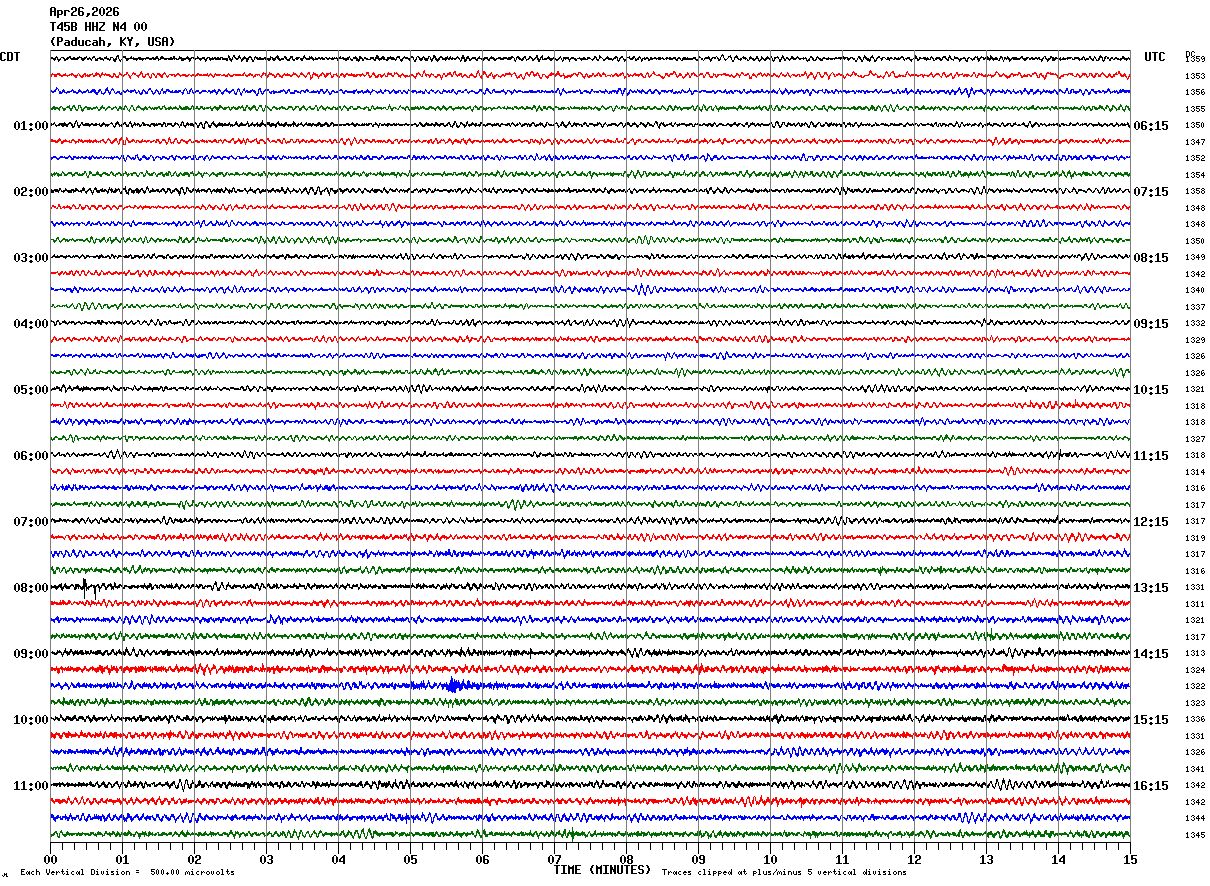
Task: Click the DC value 1354
Action: (1194, 175)
